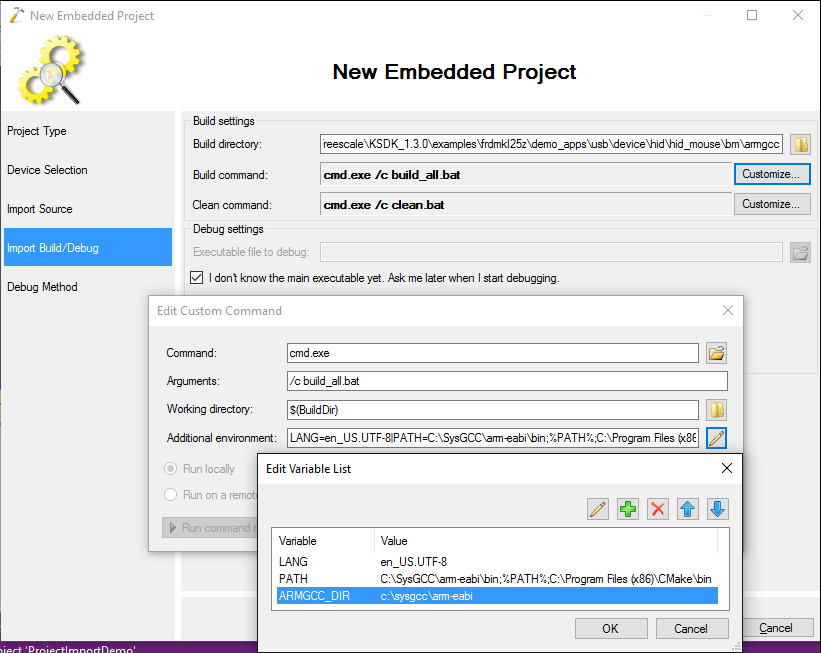Click the Variable column header
Viewport: 821px width, 653px height.
click(323, 541)
